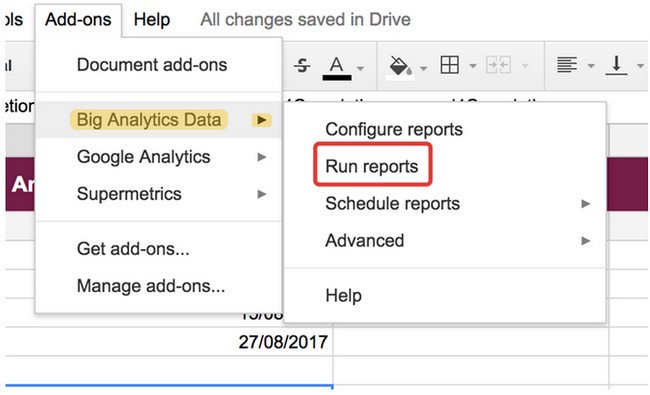Viewport: 650px width, 395px height.
Task: Open the Help menu in menu bar
Action: point(152,19)
